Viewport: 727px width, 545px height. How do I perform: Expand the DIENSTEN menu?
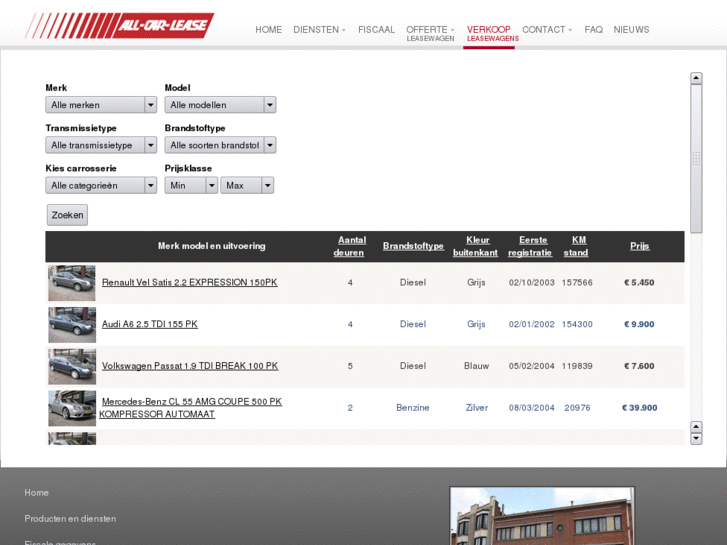tap(319, 30)
